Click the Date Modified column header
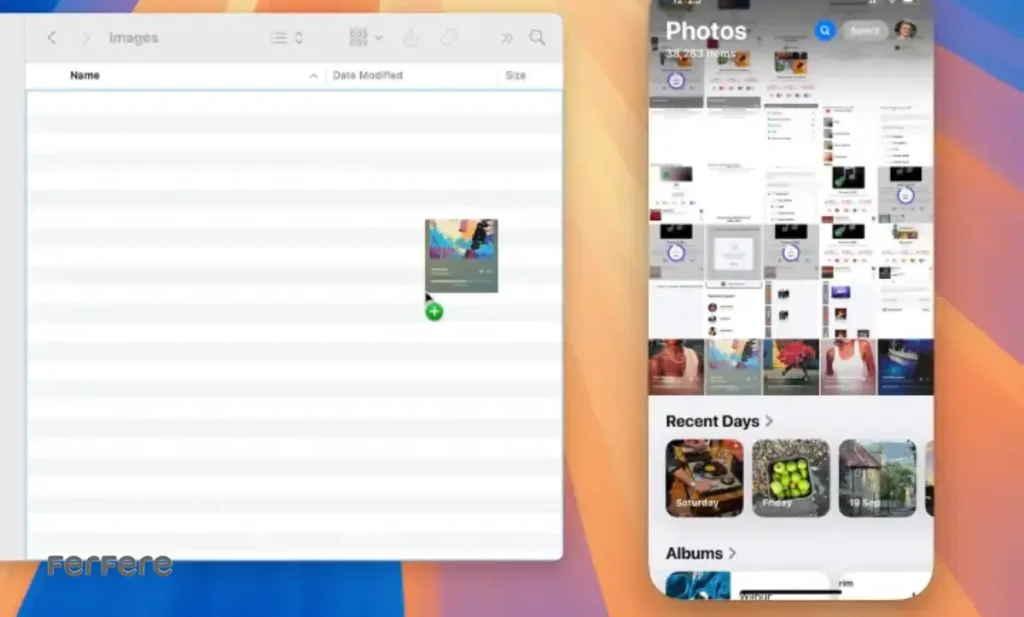Image resolution: width=1024 pixels, height=617 pixels. 368,74
